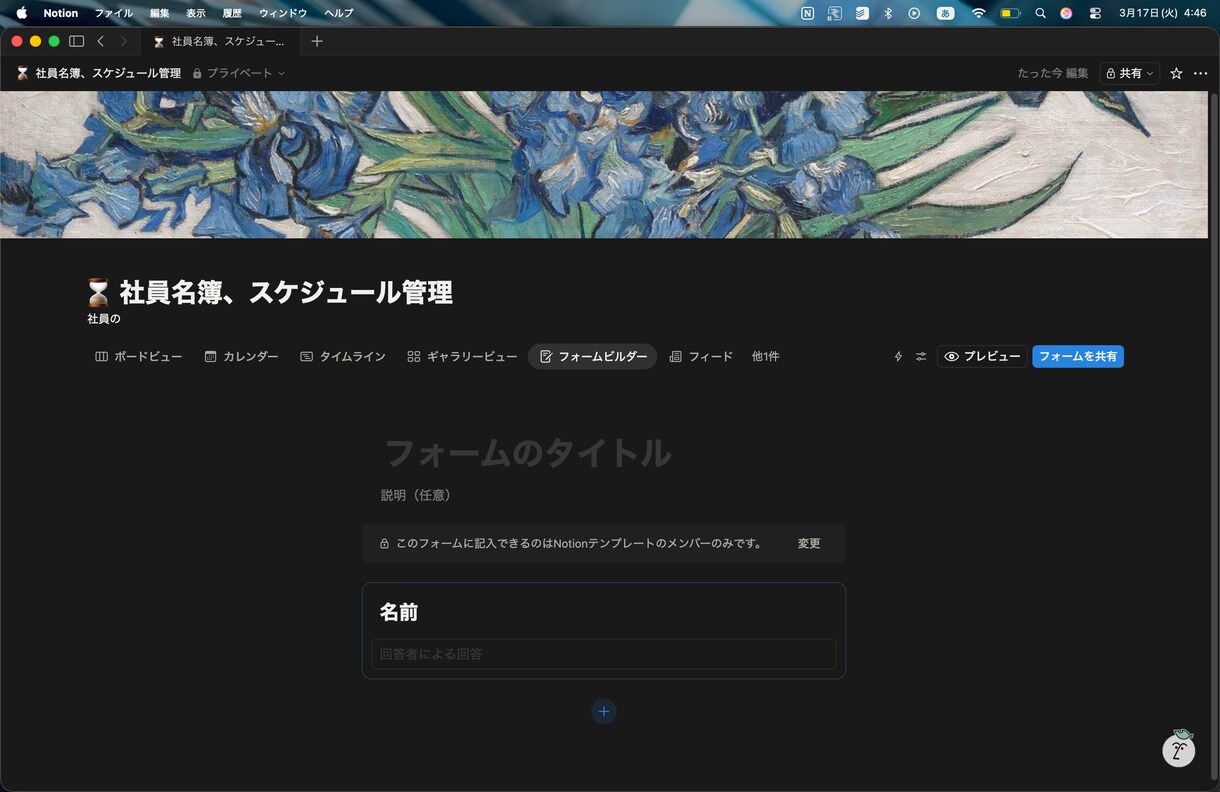Open the 履歴 menu

232,13
